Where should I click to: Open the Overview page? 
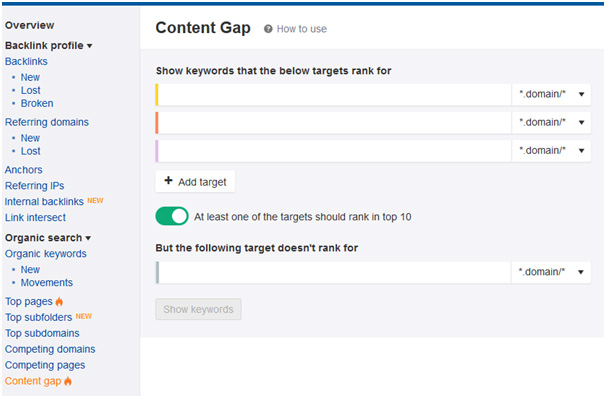point(29,26)
